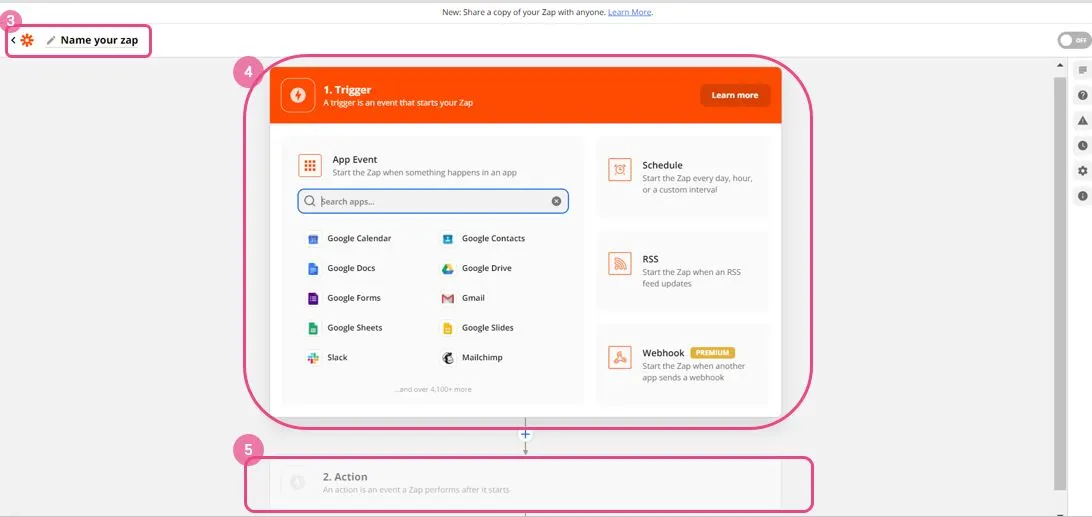Image resolution: width=1092 pixels, height=517 pixels.
Task: Open the settings gear in sidebar
Action: click(x=1082, y=171)
